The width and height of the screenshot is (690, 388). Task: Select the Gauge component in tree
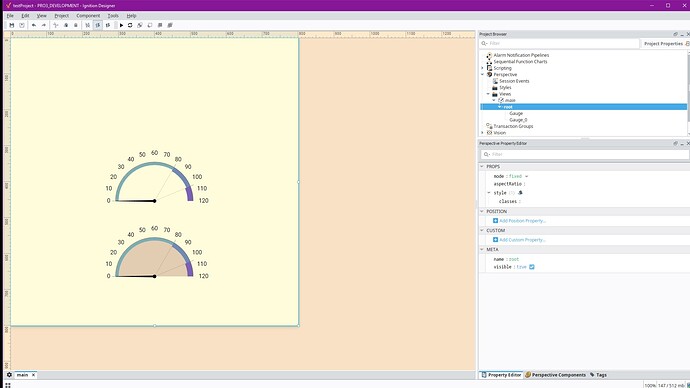coord(516,113)
